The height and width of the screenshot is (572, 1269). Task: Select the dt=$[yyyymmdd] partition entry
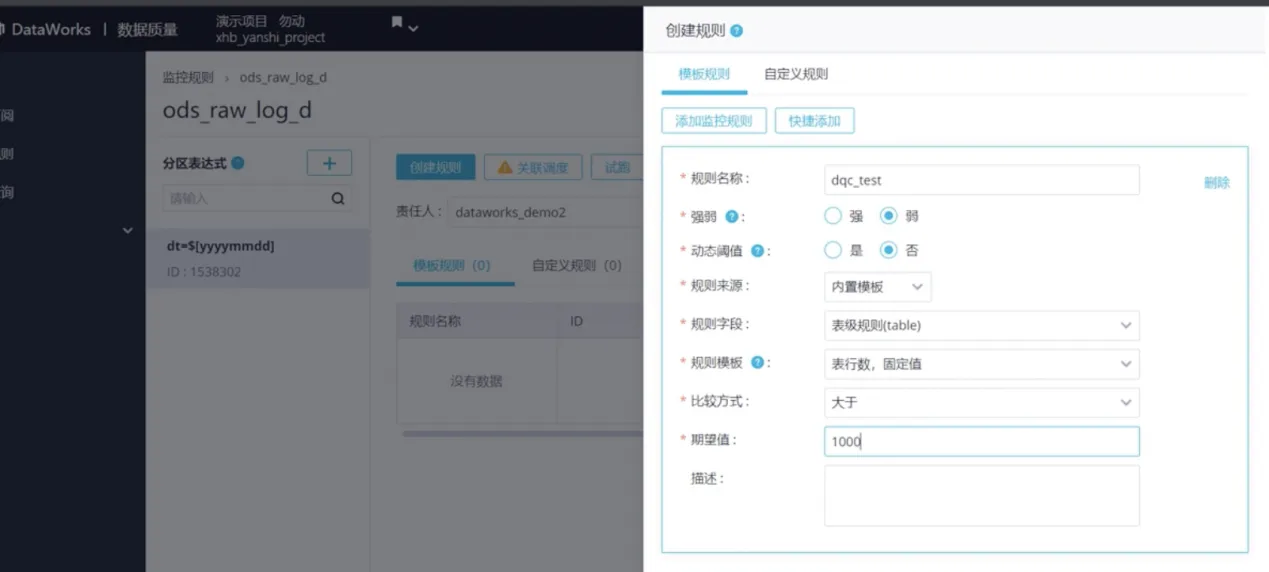point(258,258)
